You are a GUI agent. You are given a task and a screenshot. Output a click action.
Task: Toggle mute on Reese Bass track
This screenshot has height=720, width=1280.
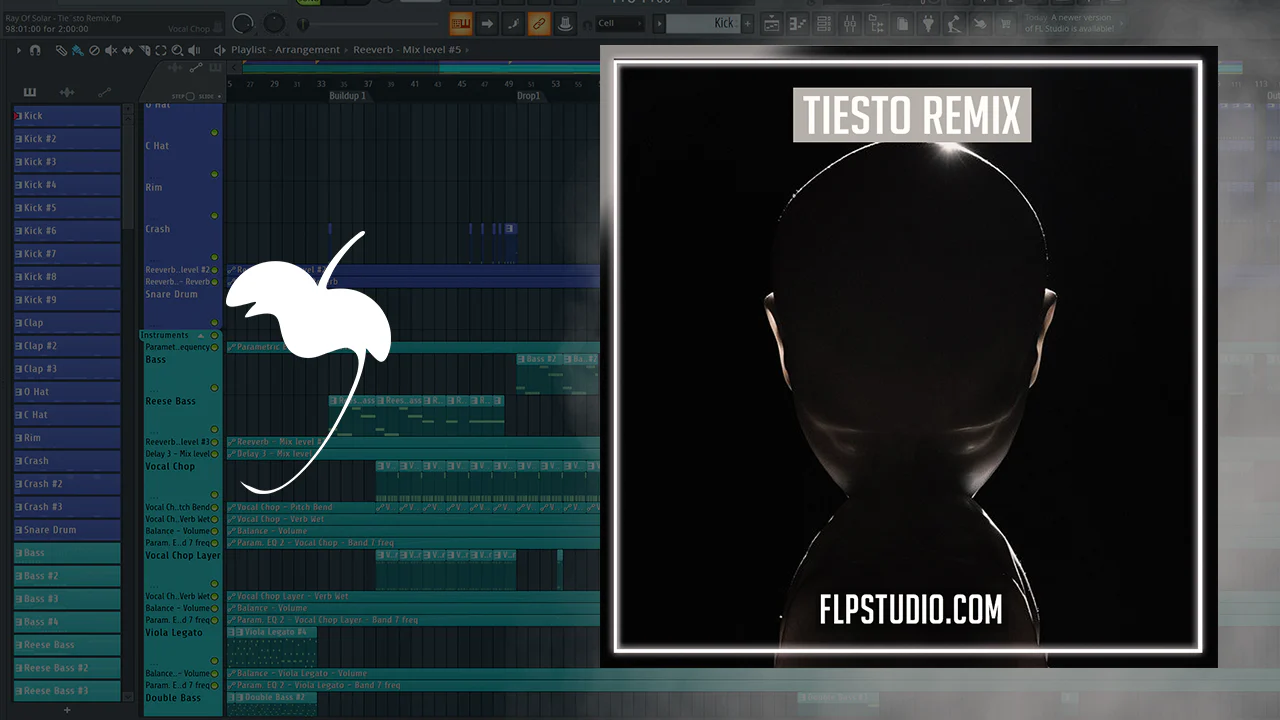[214, 430]
